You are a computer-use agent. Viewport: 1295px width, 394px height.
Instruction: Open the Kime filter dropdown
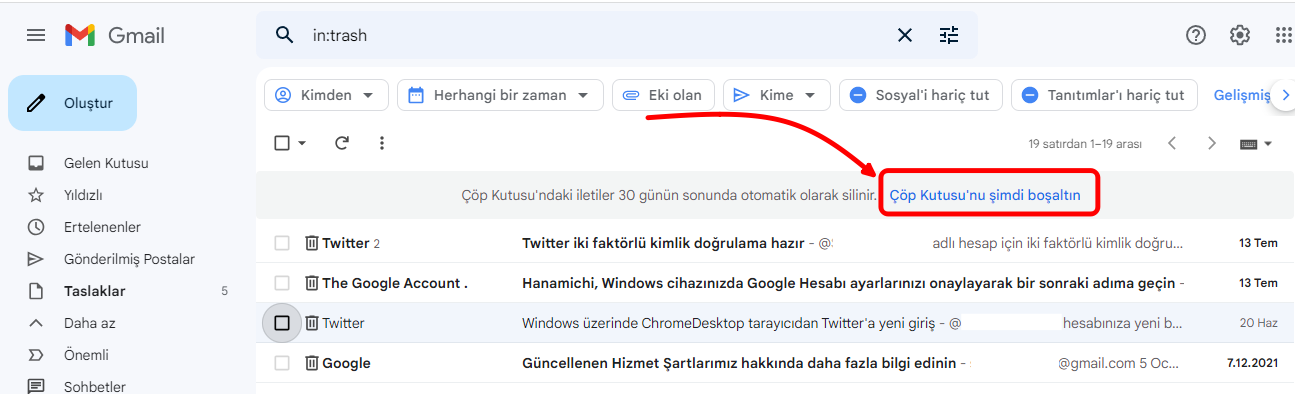[776, 95]
